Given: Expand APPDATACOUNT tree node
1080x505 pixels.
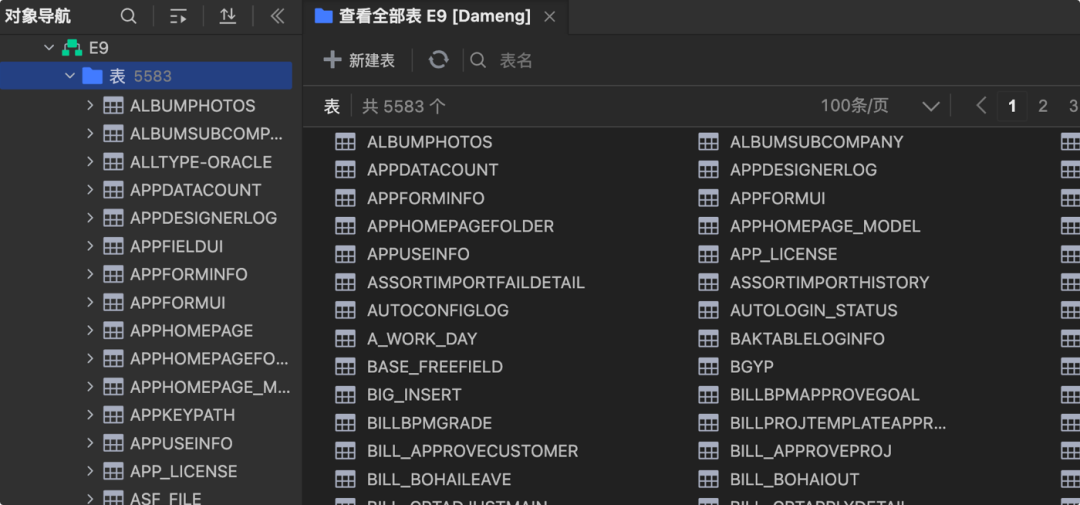Looking at the screenshot, I should click(x=90, y=189).
